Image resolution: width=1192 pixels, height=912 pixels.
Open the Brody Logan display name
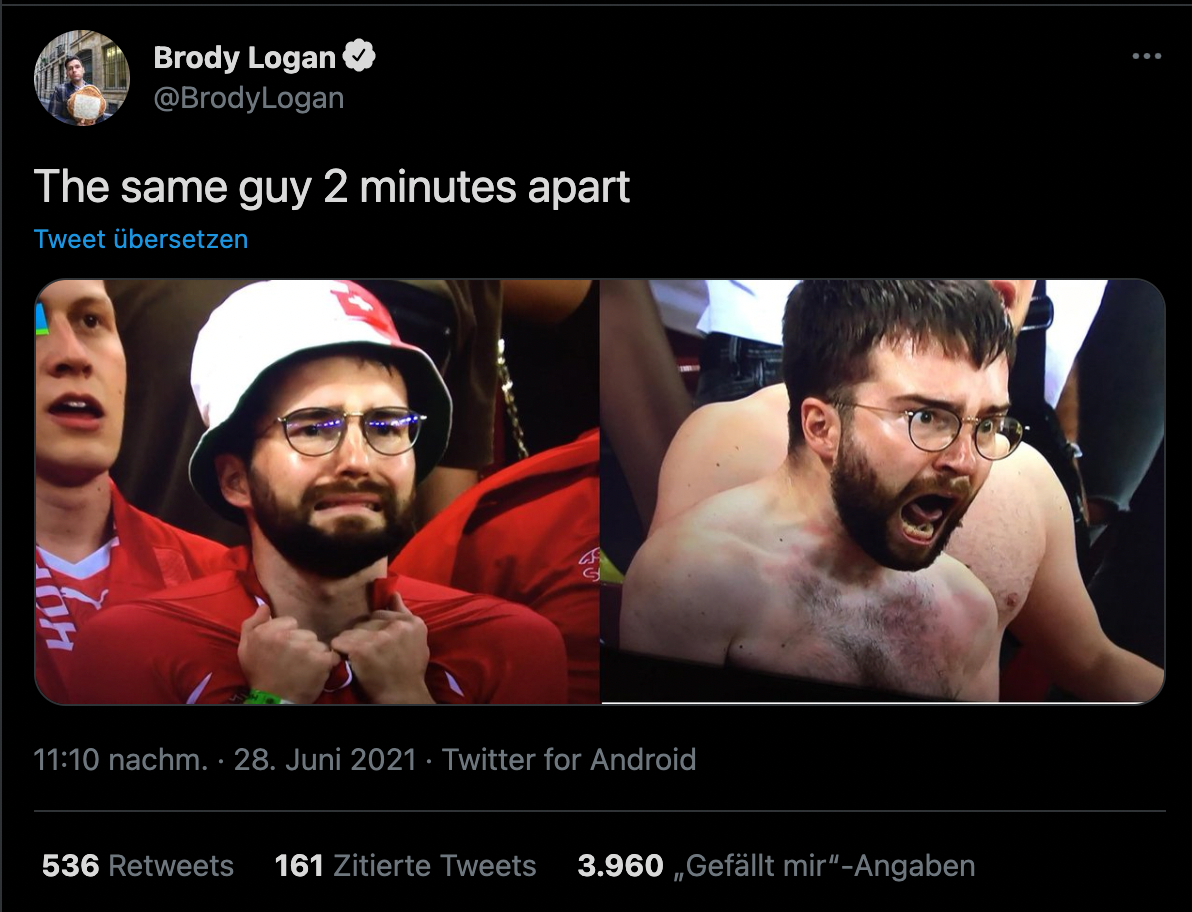pyautogui.click(x=244, y=57)
